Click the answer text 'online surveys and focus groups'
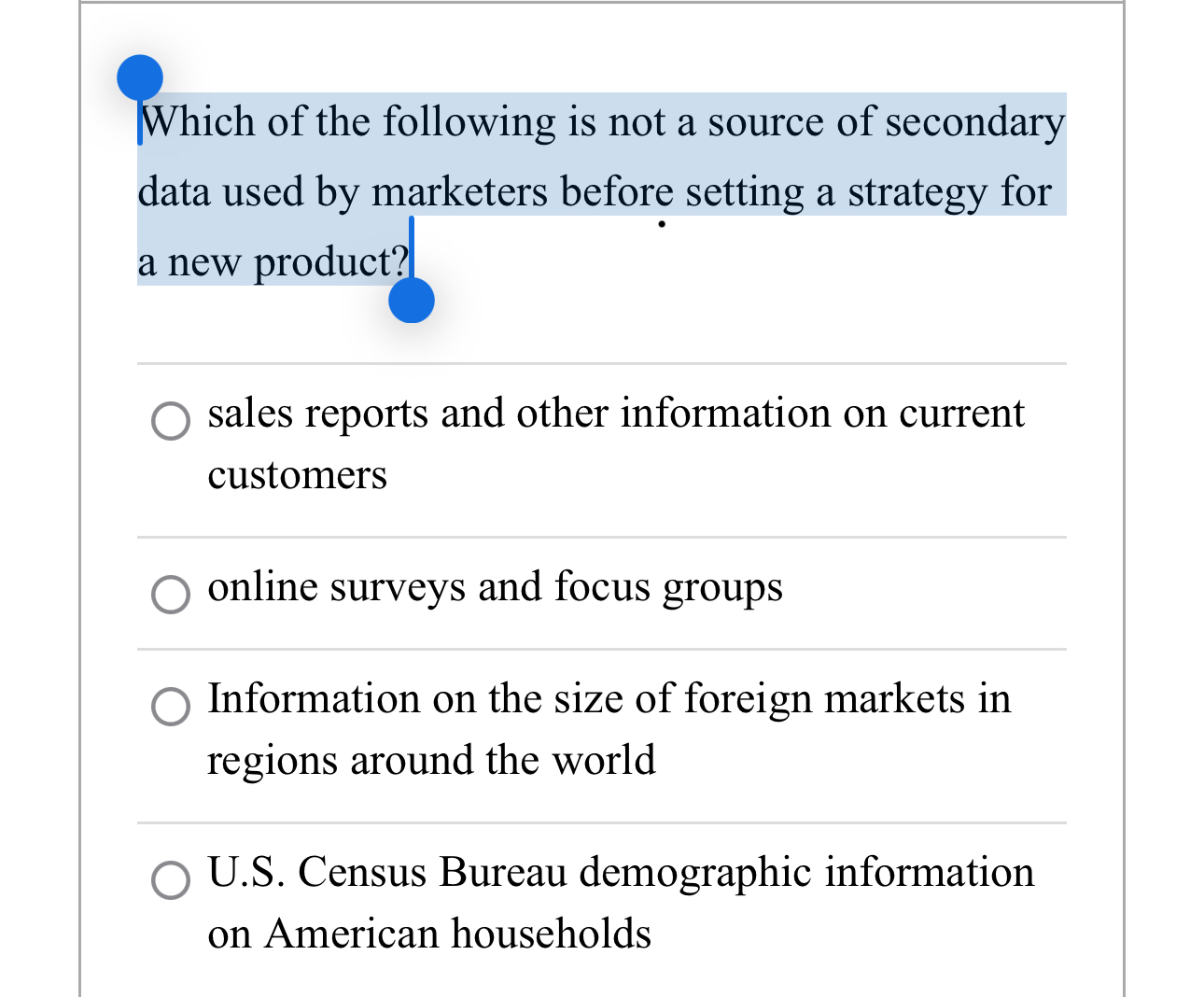This screenshot has width=1204, height=997. click(x=495, y=588)
